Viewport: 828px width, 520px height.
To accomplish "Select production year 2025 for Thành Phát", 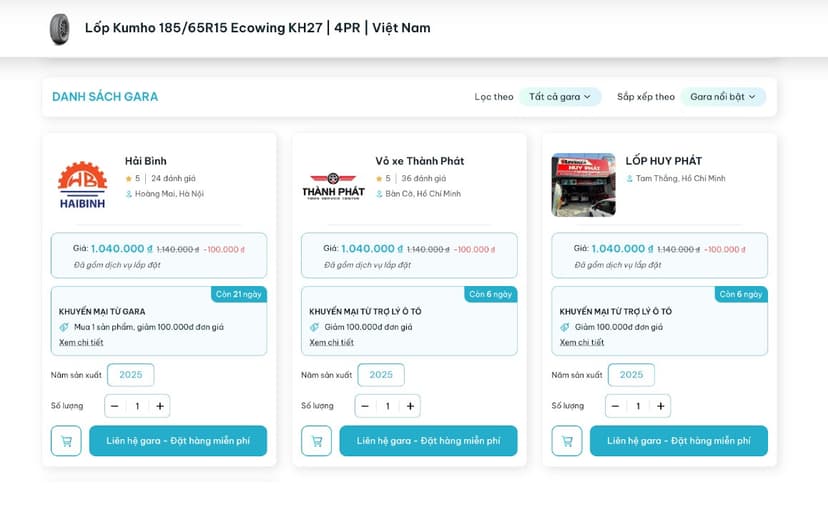I will click(x=381, y=375).
